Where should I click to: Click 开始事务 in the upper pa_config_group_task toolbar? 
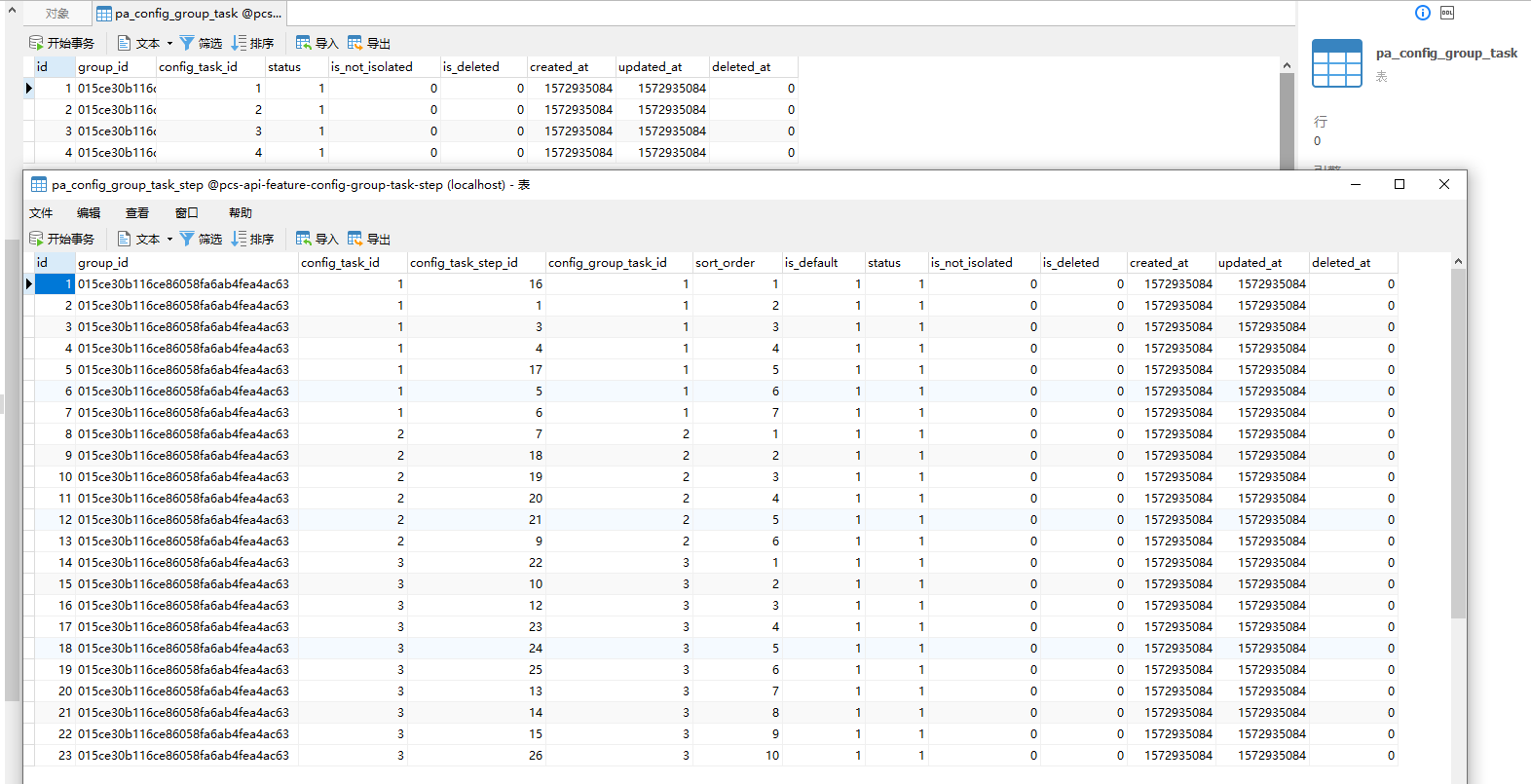point(62,43)
